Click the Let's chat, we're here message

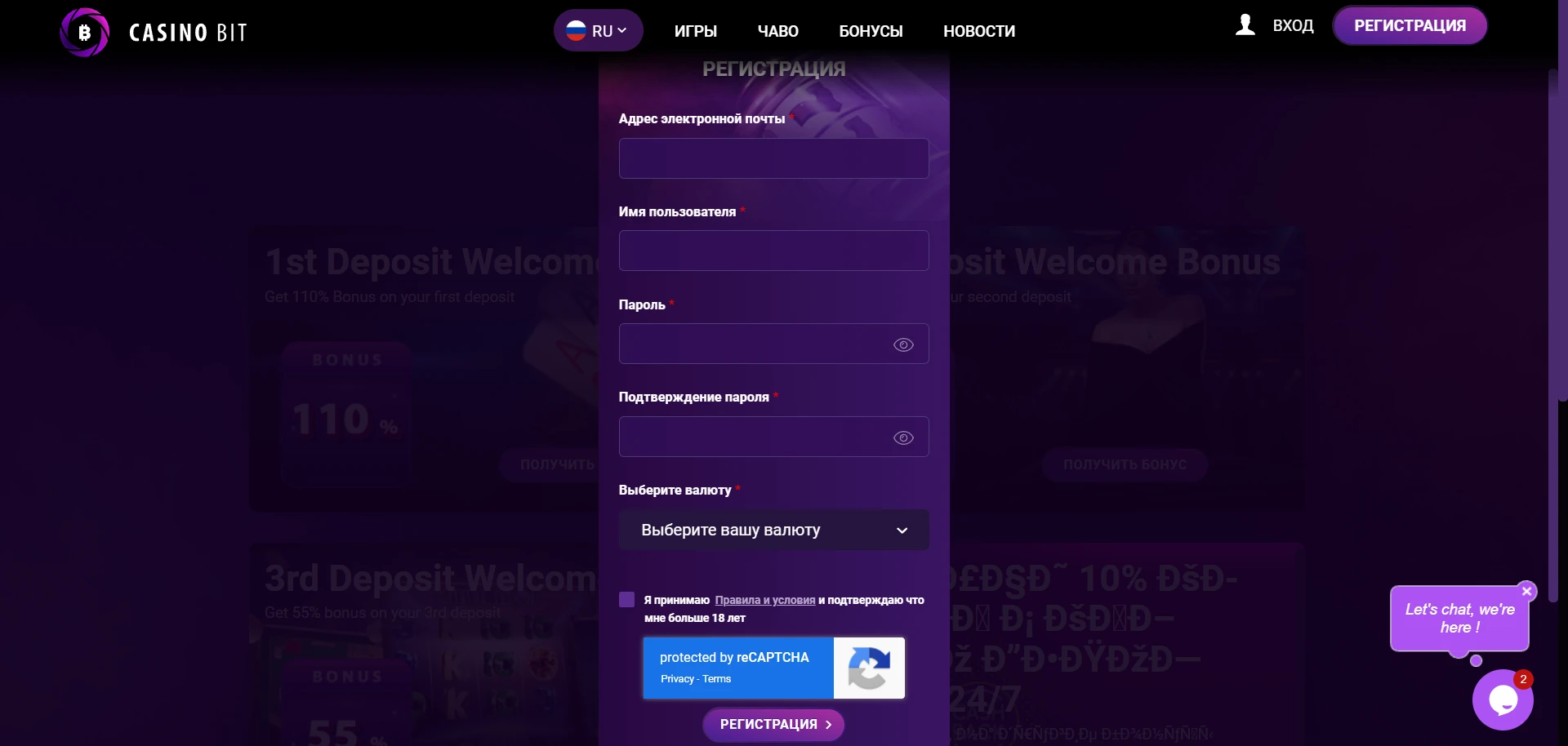[x=1459, y=619]
